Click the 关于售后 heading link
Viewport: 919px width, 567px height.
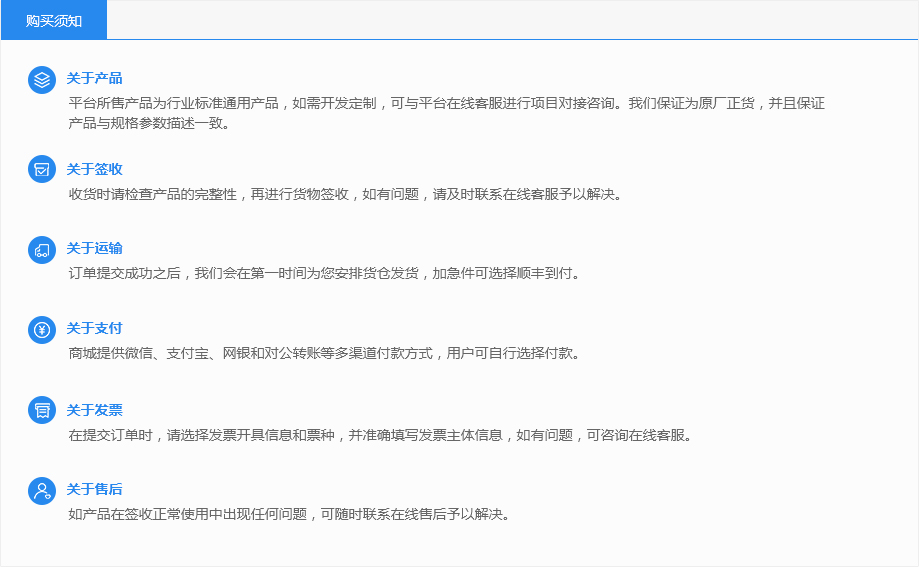(x=94, y=489)
